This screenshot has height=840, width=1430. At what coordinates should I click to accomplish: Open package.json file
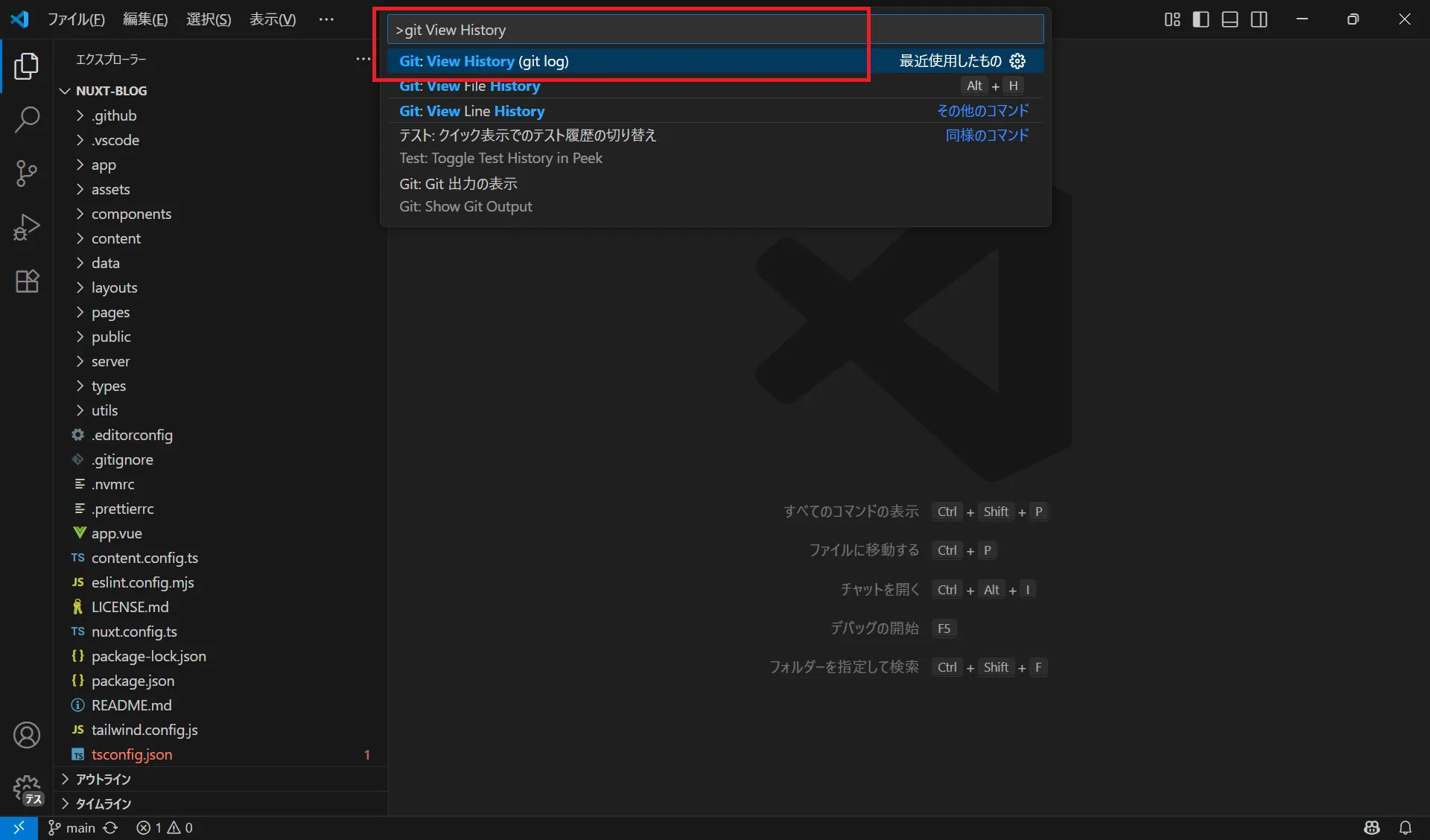(x=220, y=681)
